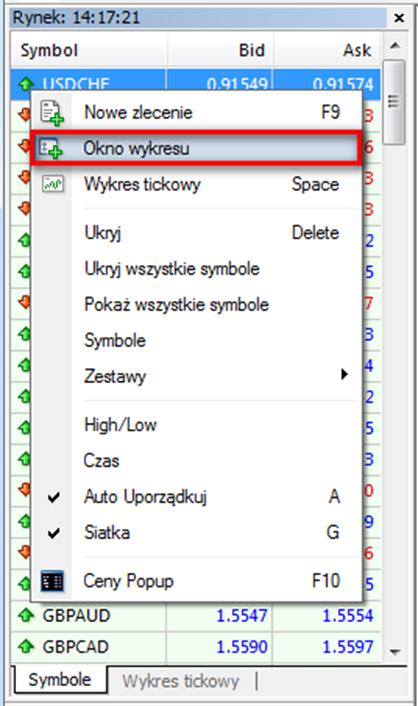This screenshot has width=418, height=706.
Task: Switch to the Wykres tickowy bottom tab
Action: tap(181, 681)
